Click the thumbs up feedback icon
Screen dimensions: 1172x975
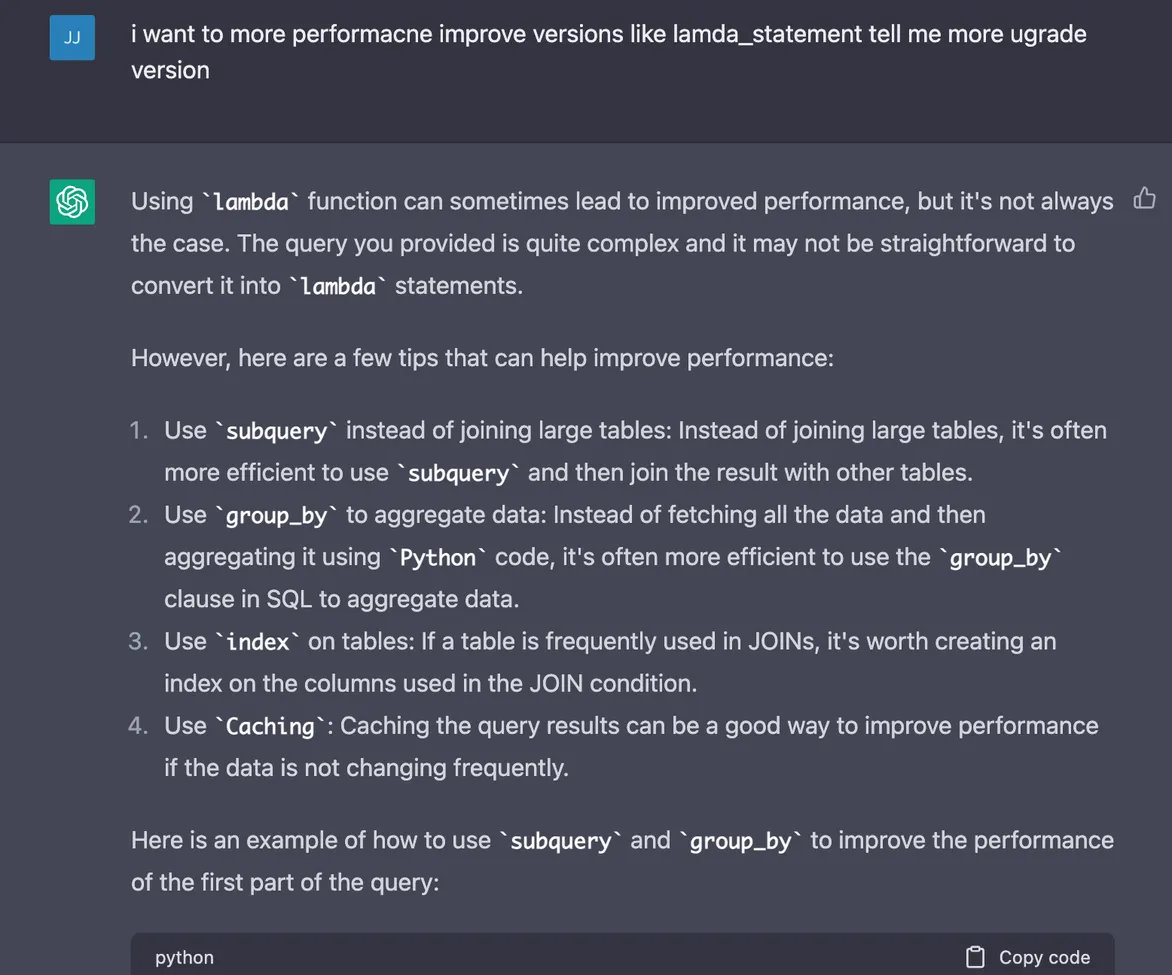[1144, 199]
